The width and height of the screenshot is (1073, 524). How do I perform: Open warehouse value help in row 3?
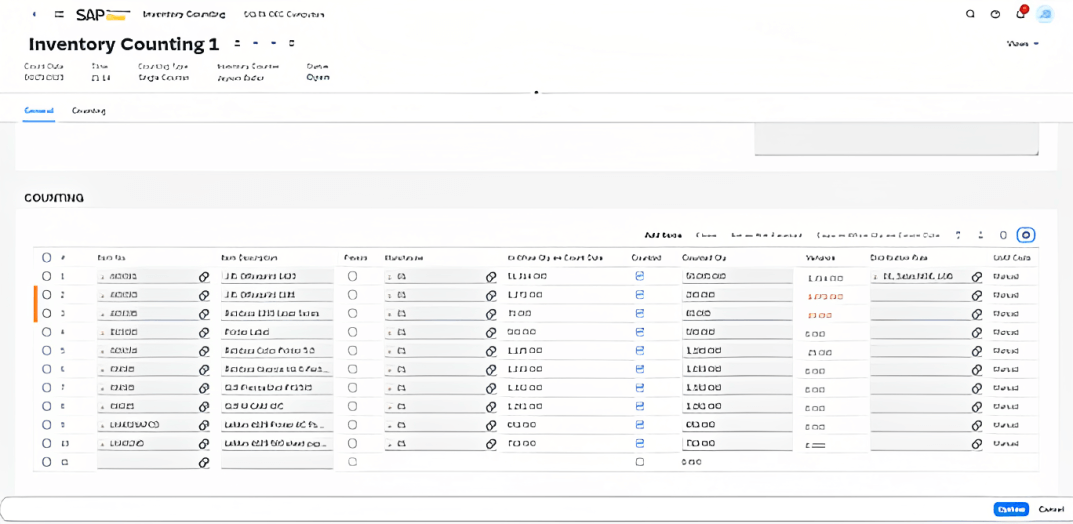[x=491, y=313]
